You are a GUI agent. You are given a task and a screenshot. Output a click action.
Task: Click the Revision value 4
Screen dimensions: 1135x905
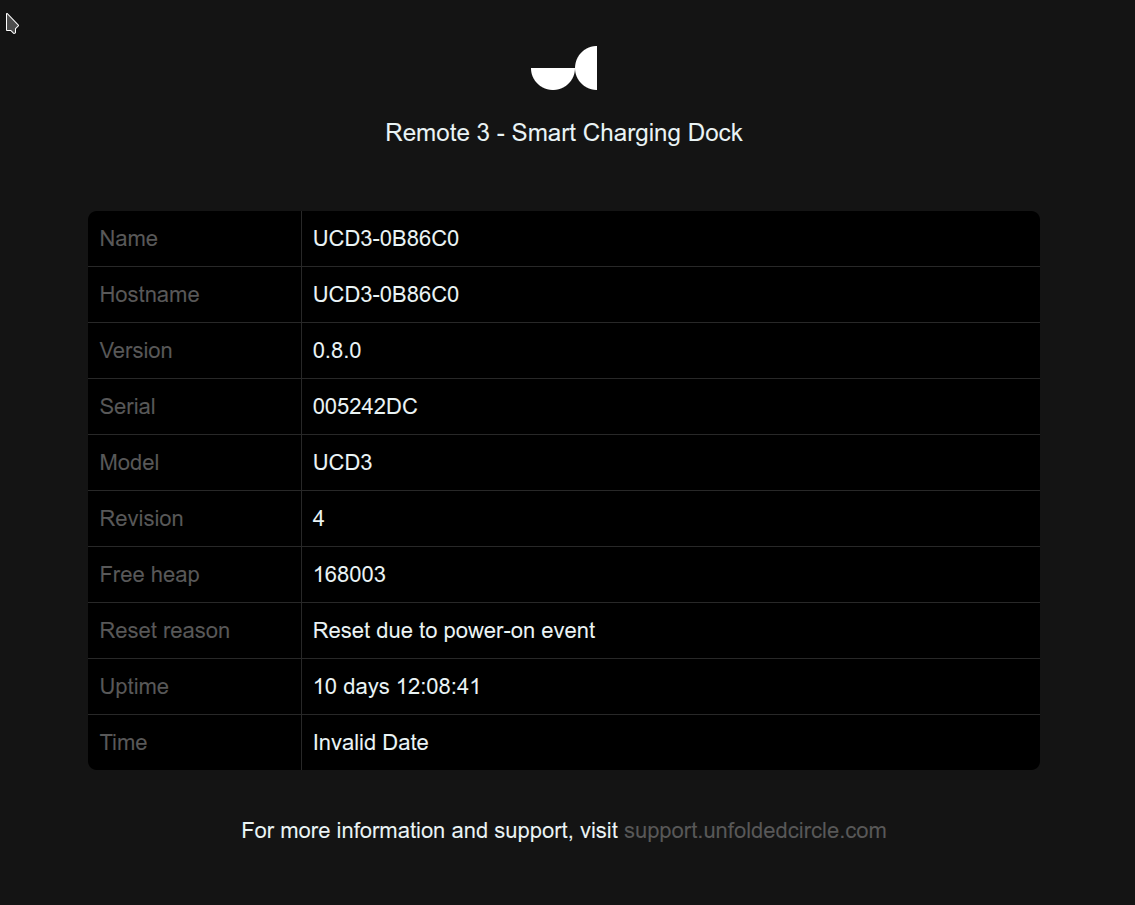[318, 518]
